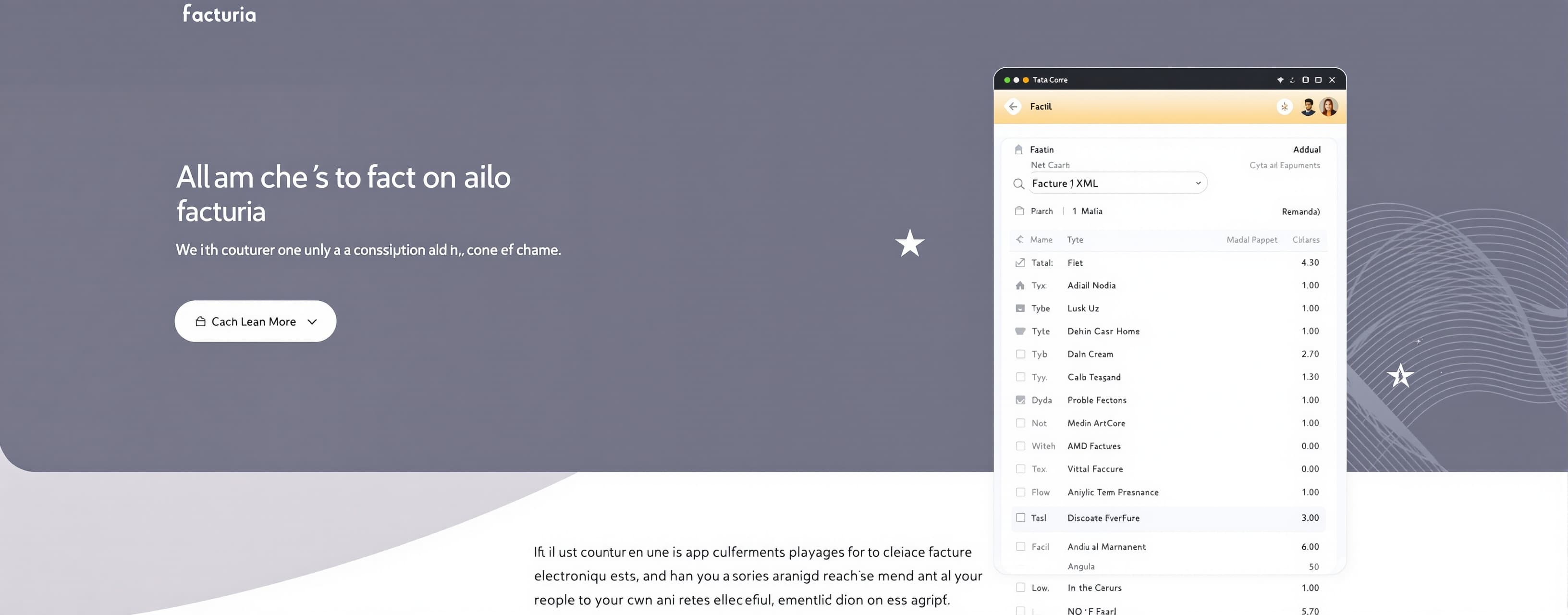Click the refresh icon in title bar
This screenshot has height=615, width=1568.
point(1292,80)
